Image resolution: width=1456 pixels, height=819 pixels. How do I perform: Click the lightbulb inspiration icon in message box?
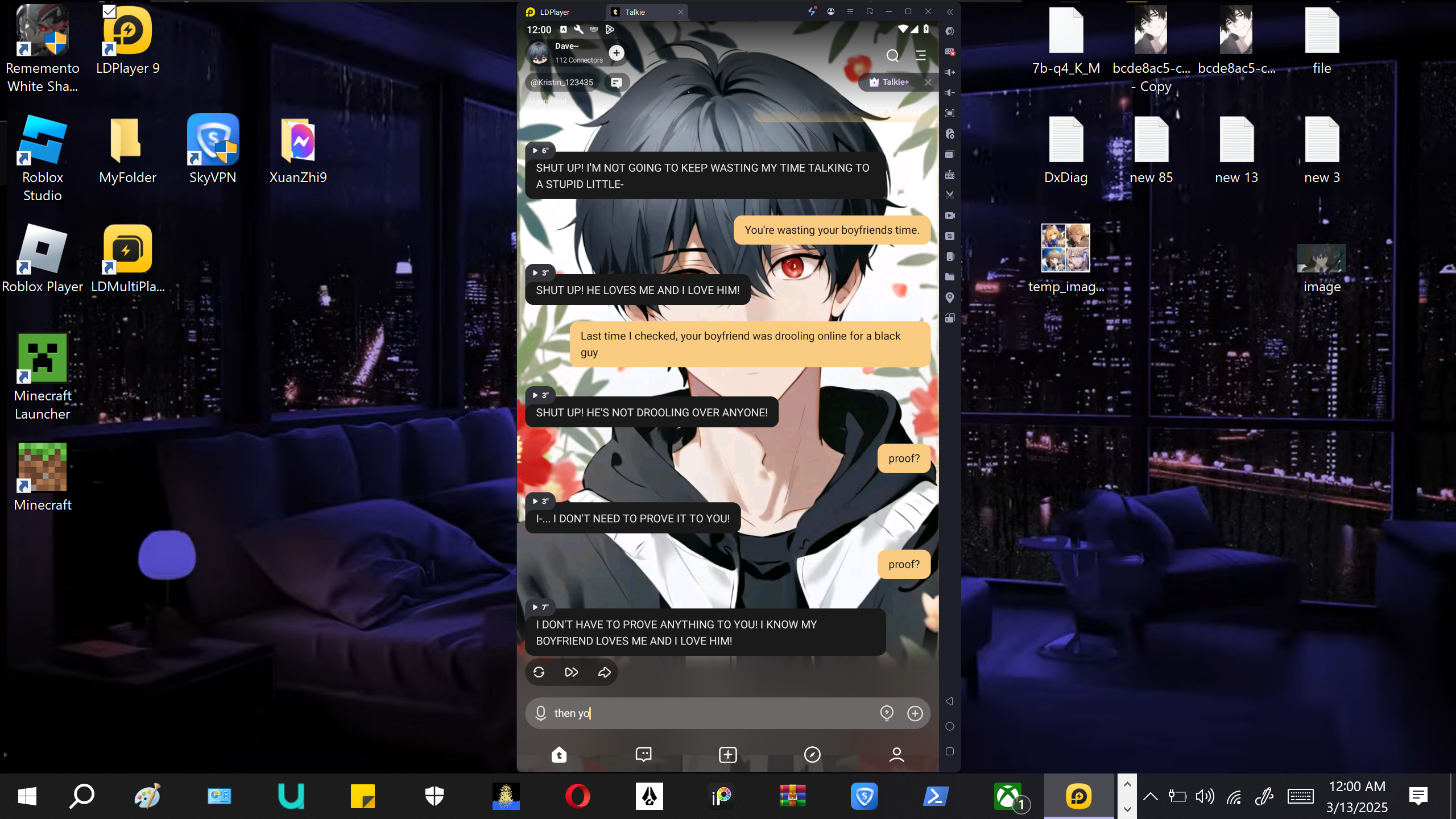point(887,713)
